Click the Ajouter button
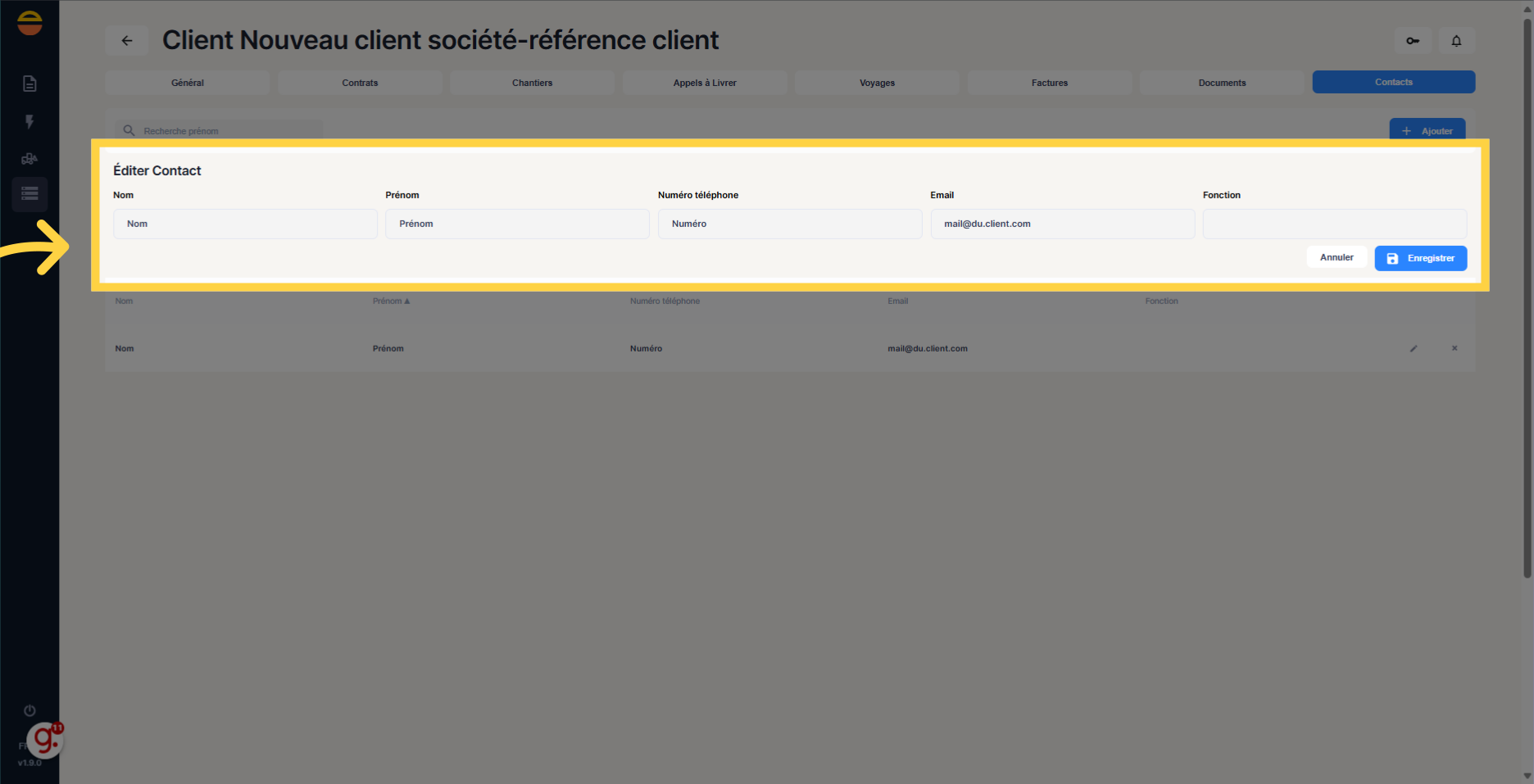Screen dimensions: 1534x784 1427,130
